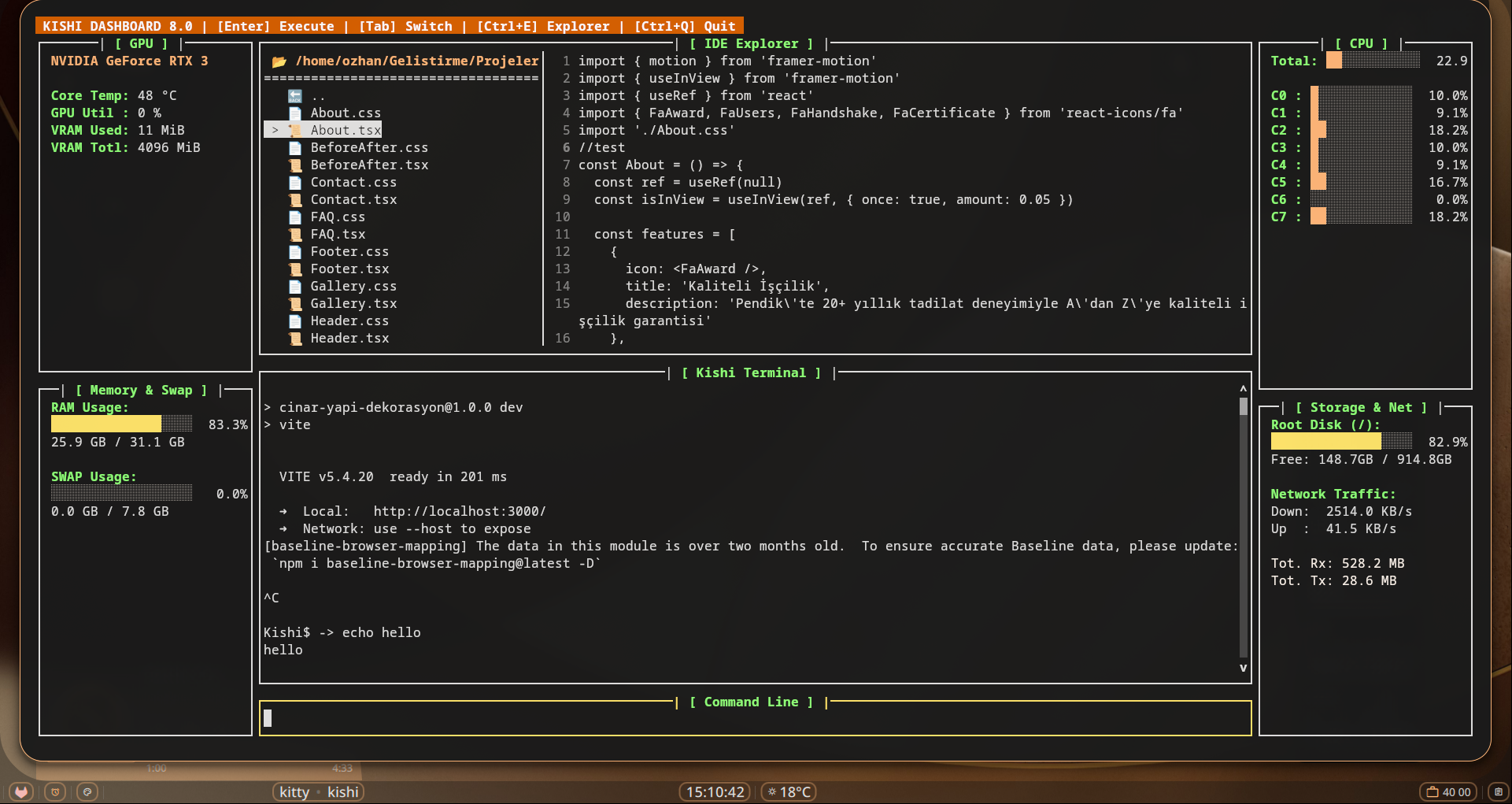Click the 15:10:42 clock widget
This screenshot has width=1512, height=804.
coord(715,791)
